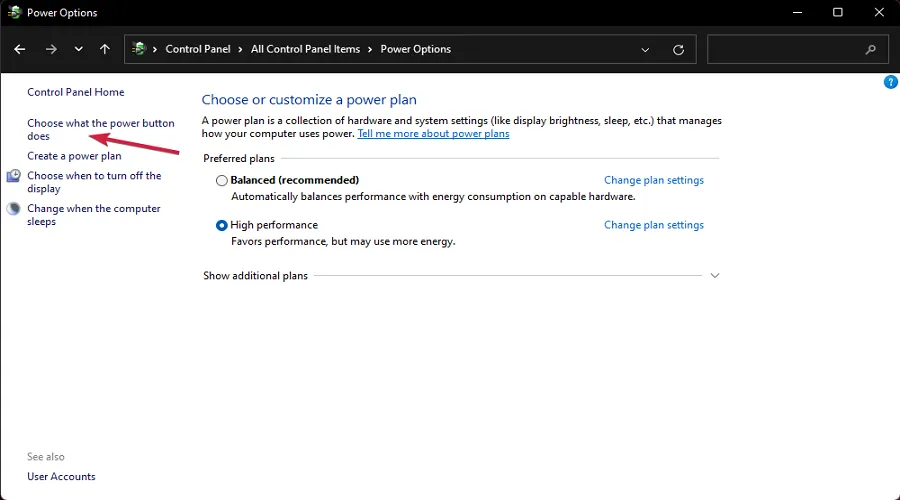Select the High performance radio button
This screenshot has height=500, width=900.
pyautogui.click(x=222, y=226)
